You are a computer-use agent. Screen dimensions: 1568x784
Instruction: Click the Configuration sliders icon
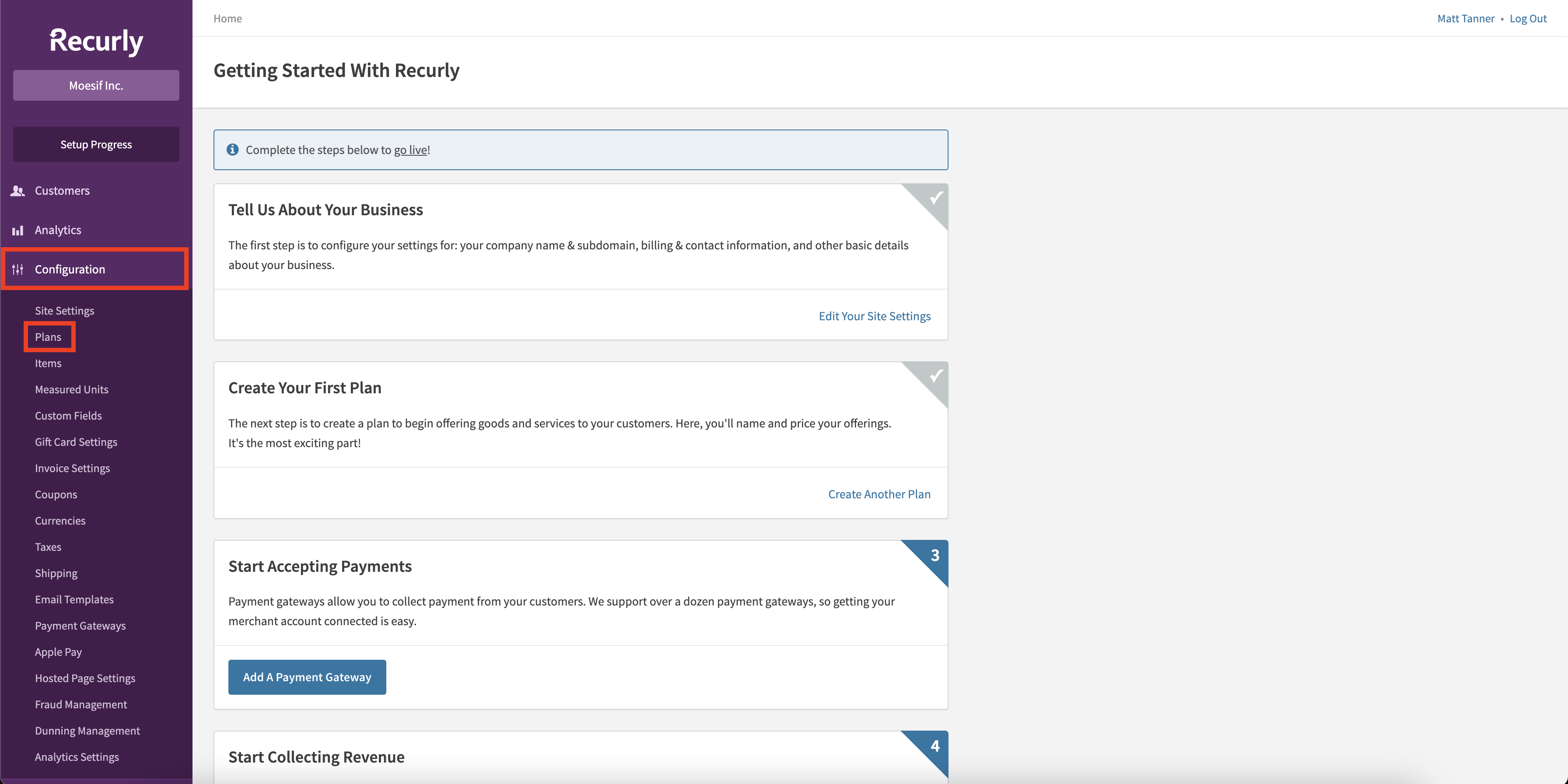point(17,269)
